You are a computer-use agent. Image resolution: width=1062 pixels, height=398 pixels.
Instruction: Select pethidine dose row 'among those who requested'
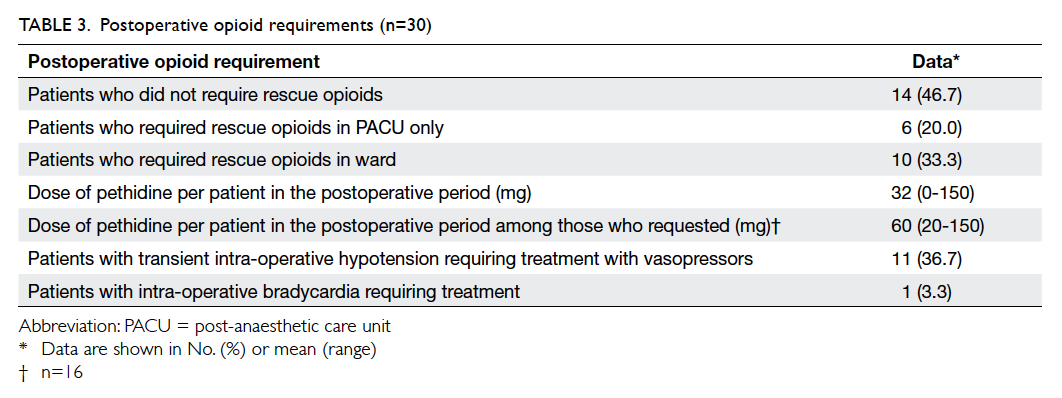(x=530, y=225)
